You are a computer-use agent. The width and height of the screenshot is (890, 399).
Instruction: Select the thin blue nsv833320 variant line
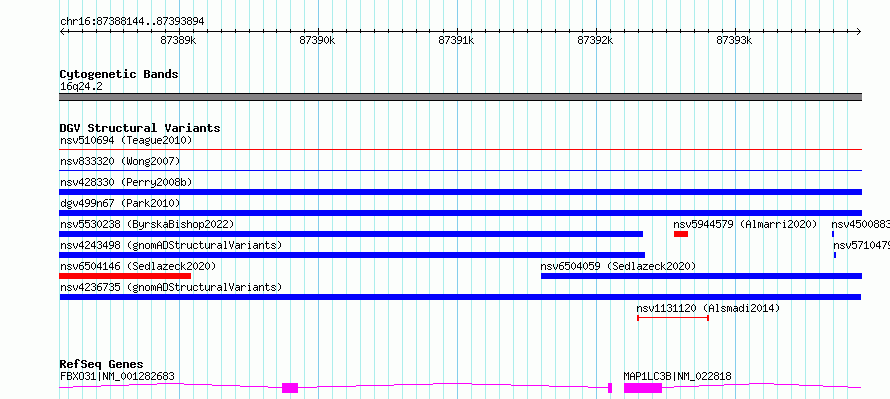tap(460, 170)
